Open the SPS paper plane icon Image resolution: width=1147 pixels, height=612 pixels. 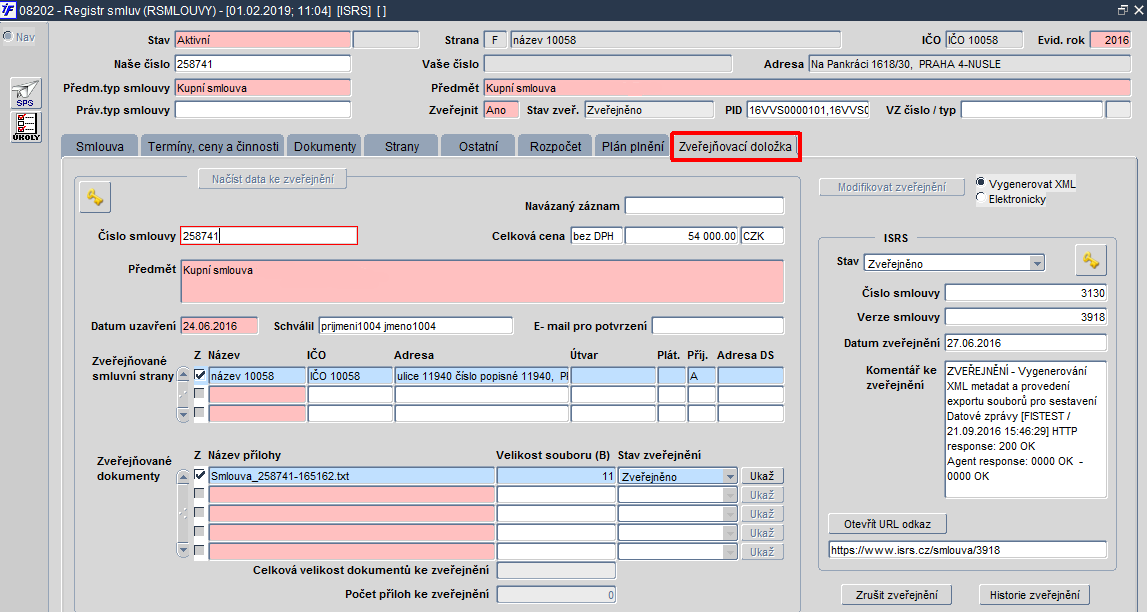point(26,94)
